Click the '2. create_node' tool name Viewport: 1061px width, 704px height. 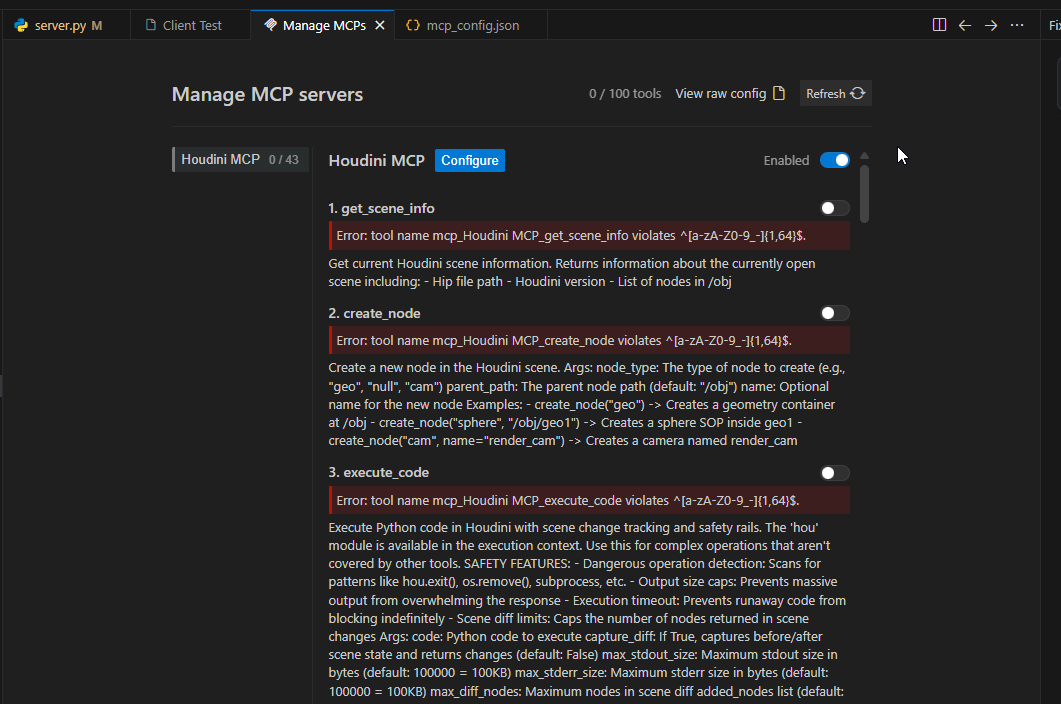click(374, 313)
